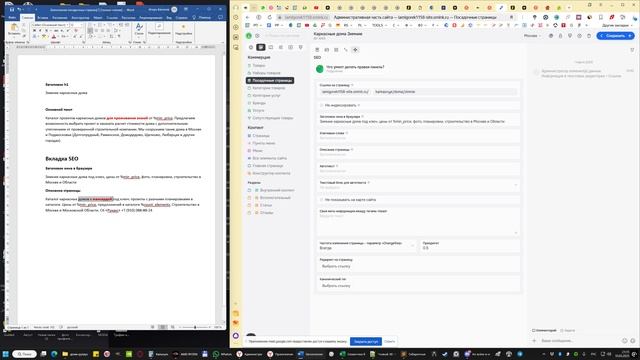Tick the checkbox beside Внутренний контент section
Image resolution: width=640 pixels, height=360 pixels.
[x=249, y=190]
